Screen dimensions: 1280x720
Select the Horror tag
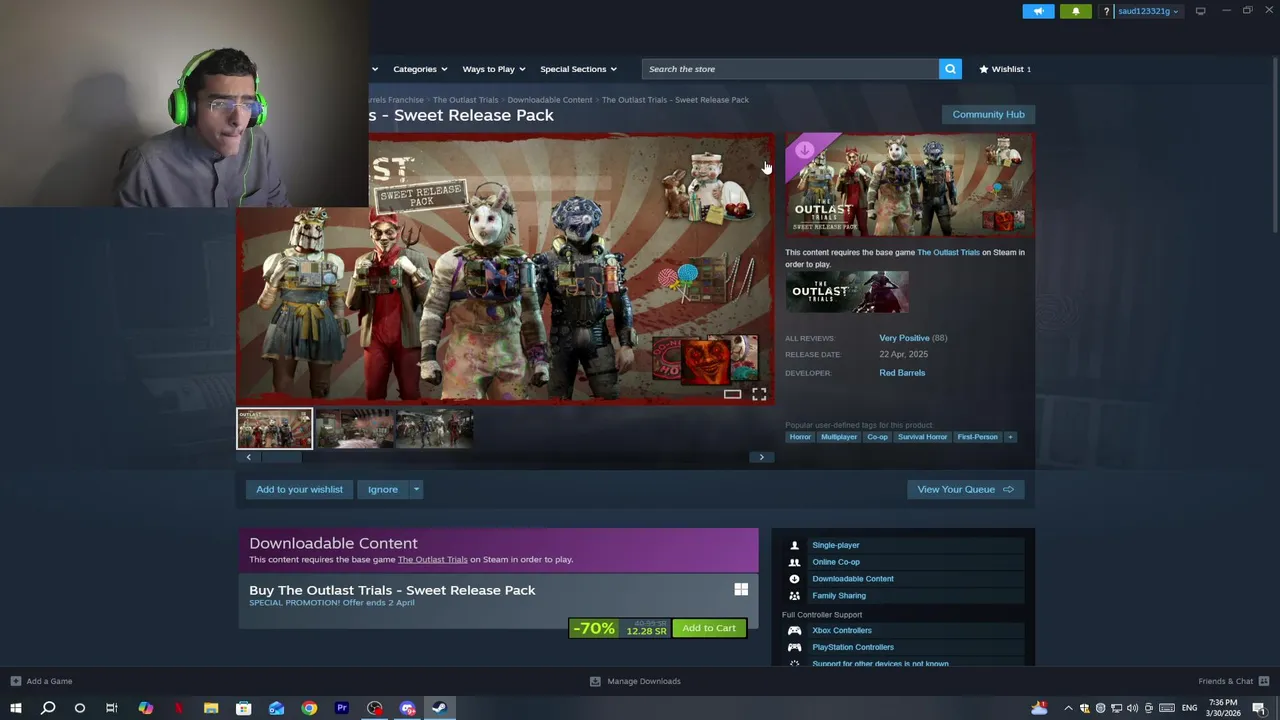(800, 437)
